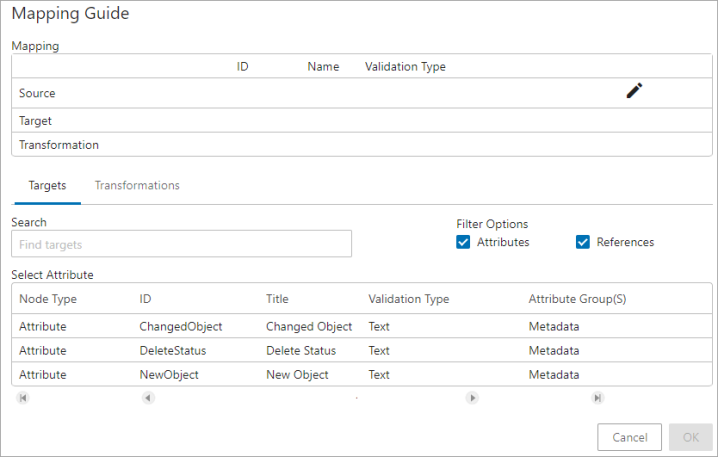The image size is (718, 457).
Task: Click the Attribute Group(S) column header
Action: [577, 299]
